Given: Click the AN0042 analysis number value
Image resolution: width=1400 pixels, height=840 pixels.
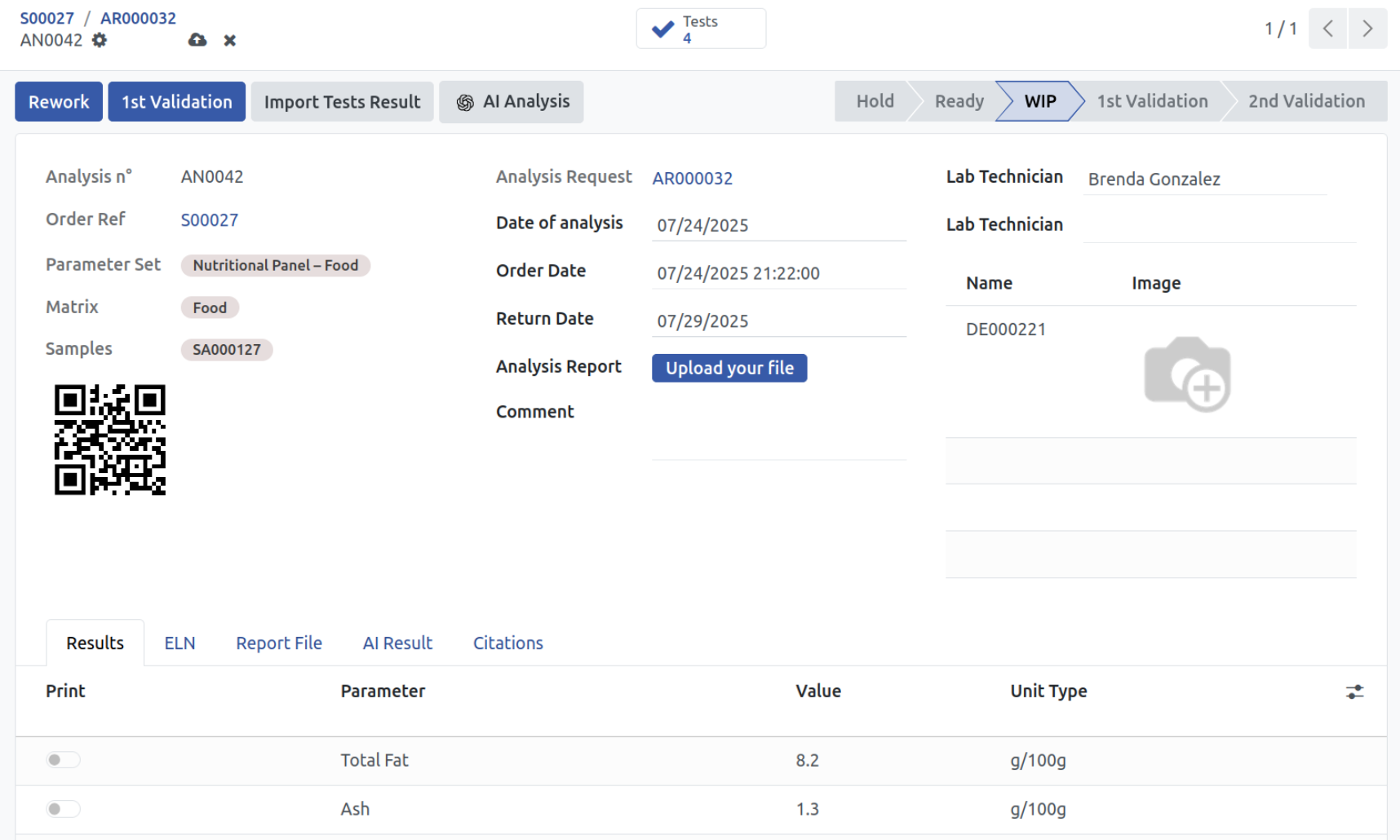Looking at the screenshot, I should pyautogui.click(x=212, y=177).
